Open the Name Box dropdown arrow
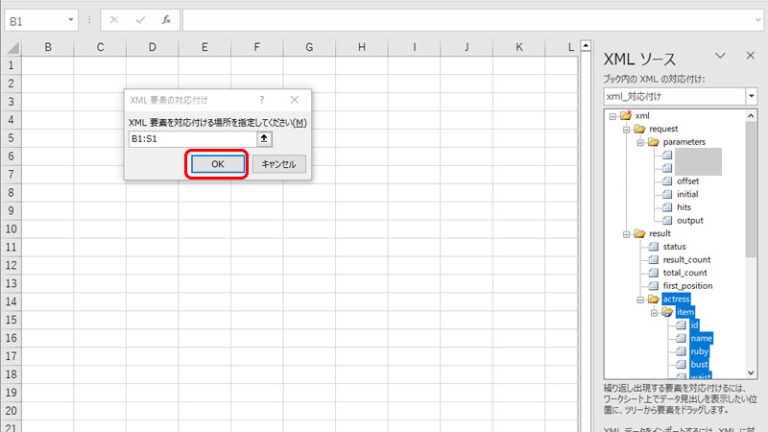Image resolution: width=768 pixels, height=432 pixels. point(71,19)
